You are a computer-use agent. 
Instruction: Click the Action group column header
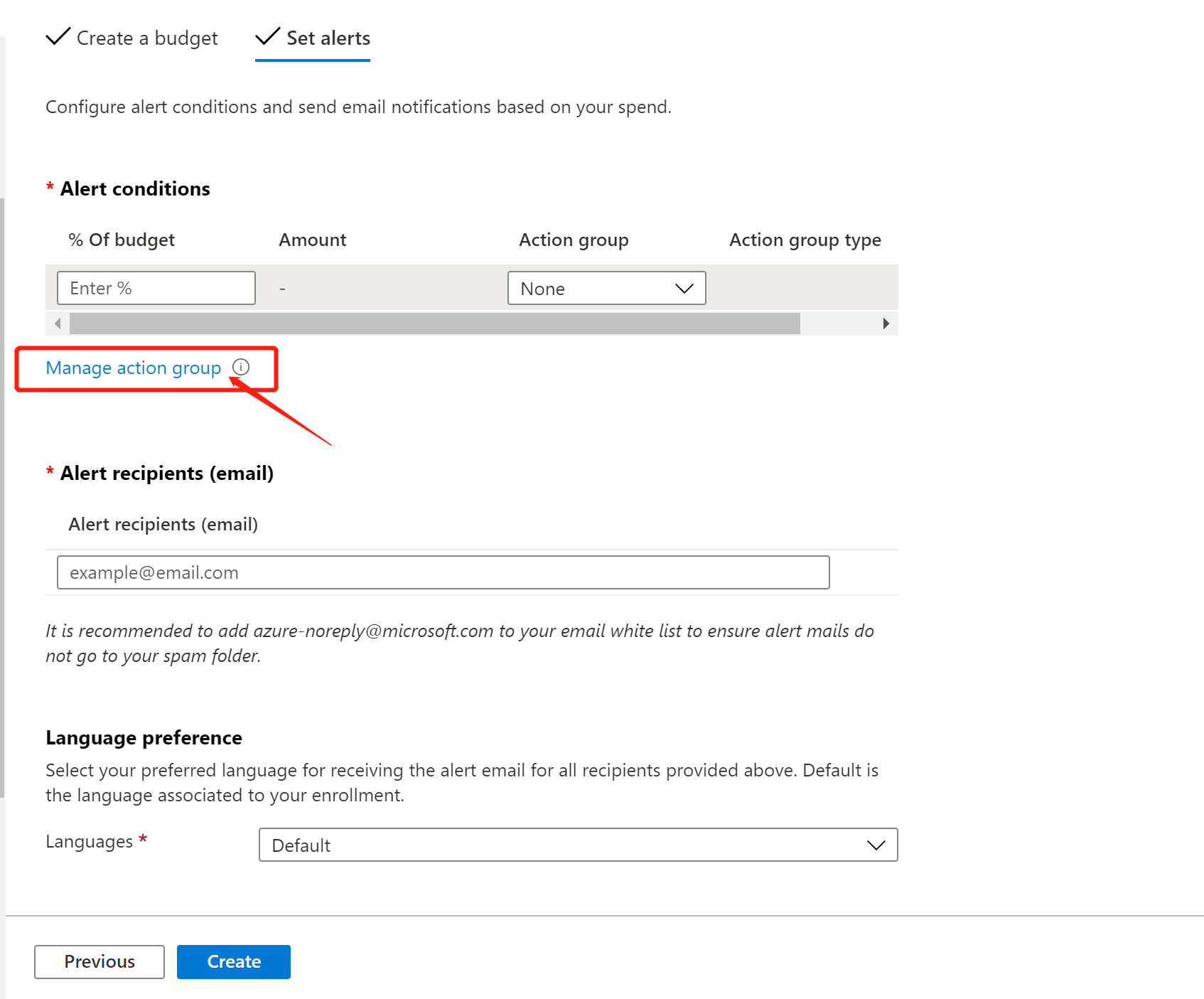tap(574, 240)
